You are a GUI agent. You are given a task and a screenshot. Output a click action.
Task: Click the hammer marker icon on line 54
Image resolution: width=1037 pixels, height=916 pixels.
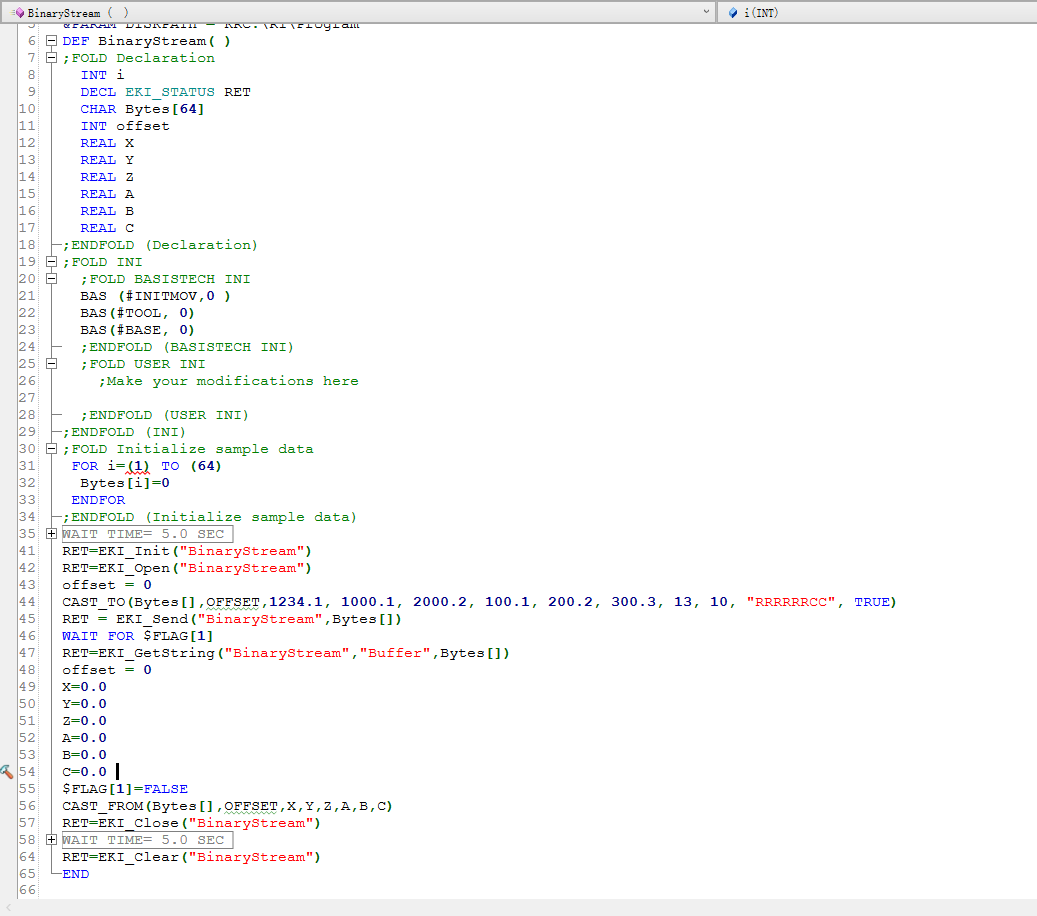click(7, 771)
